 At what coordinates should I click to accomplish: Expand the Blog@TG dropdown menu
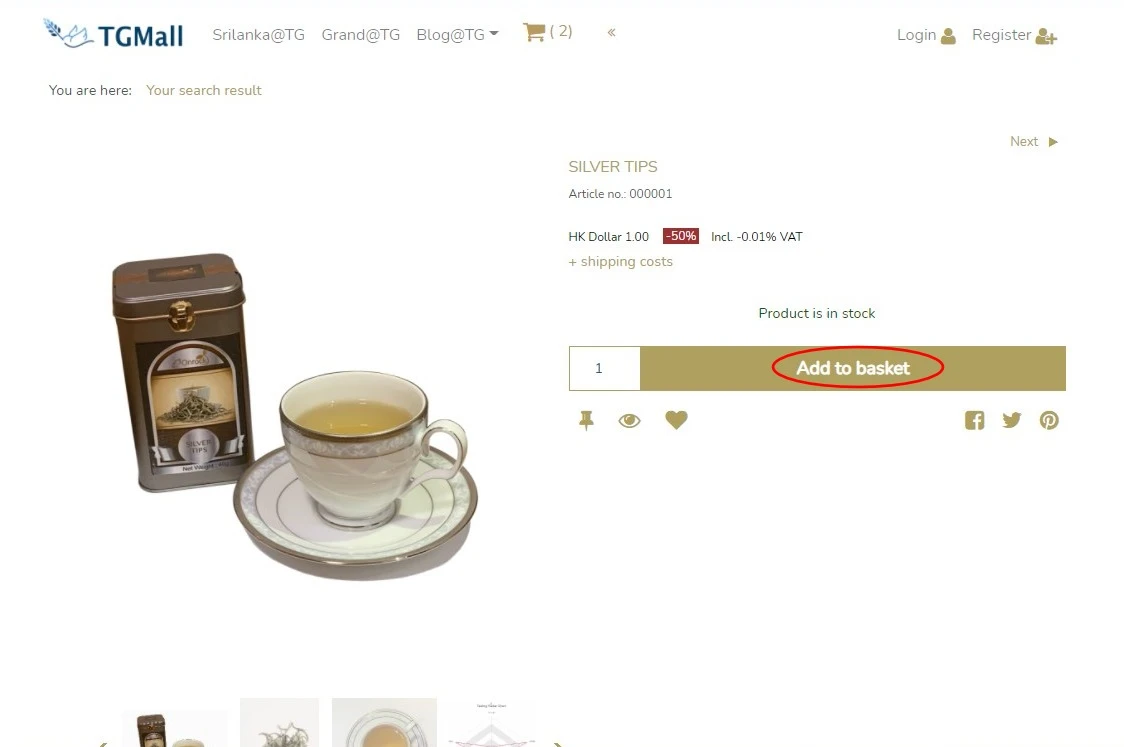pos(457,34)
